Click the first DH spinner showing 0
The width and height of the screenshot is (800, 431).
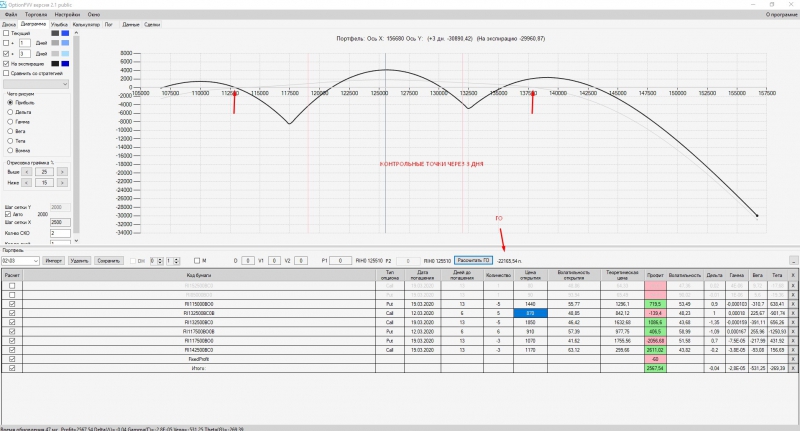point(157,261)
